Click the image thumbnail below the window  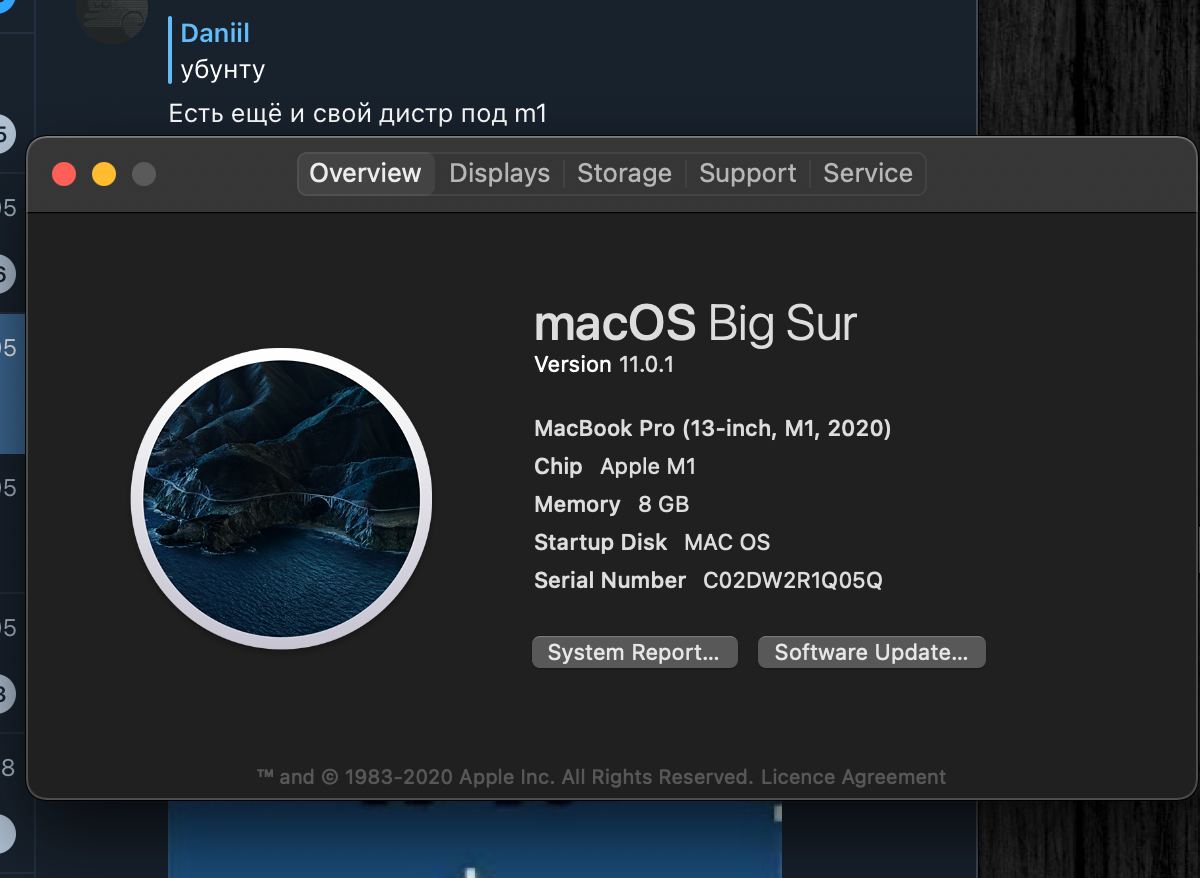(x=474, y=838)
